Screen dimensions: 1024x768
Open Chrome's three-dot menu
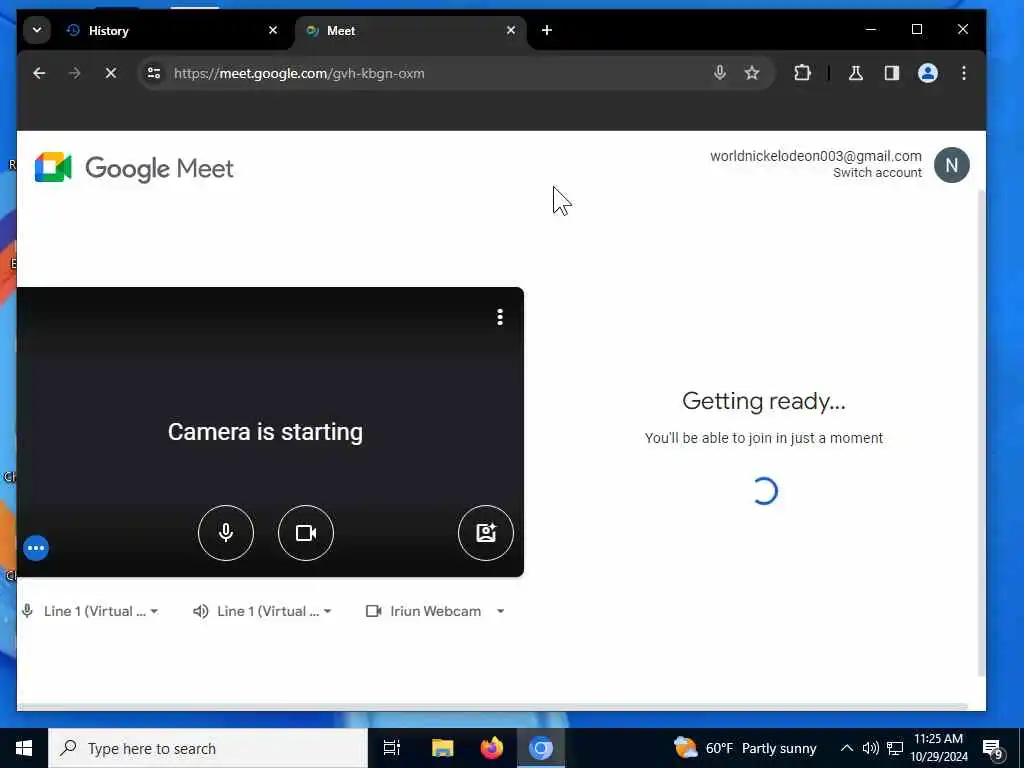[x=963, y=73]
